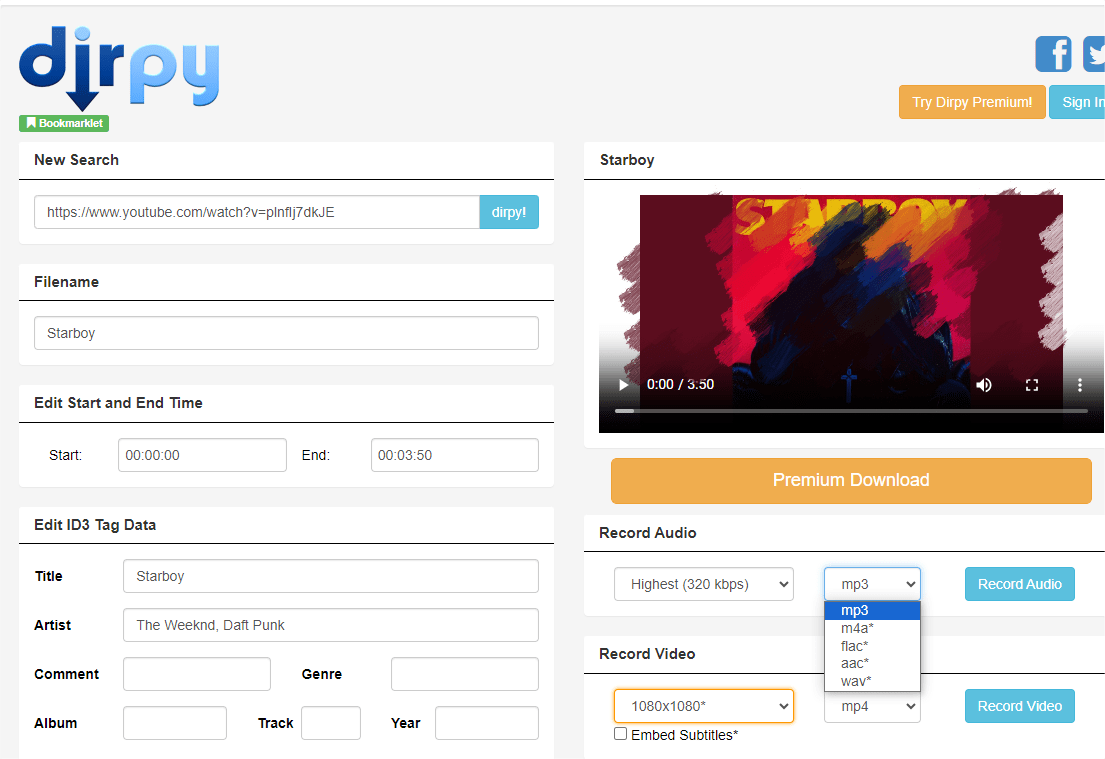Viewport: 1105px width, 759px height.
Task: Choose flac in the audio format list
Action: pyautogui.click(x=855, y=646)
